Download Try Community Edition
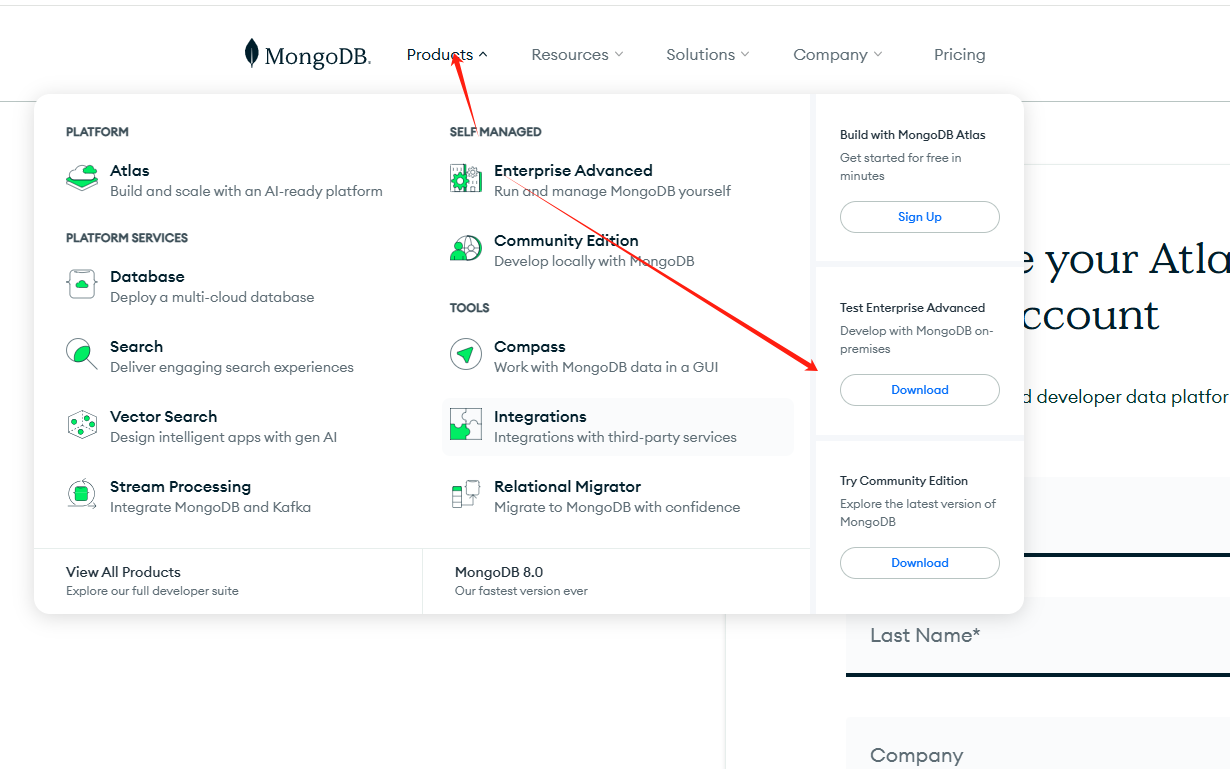Viewport: 1230px width, 769px height. point(920,563)
